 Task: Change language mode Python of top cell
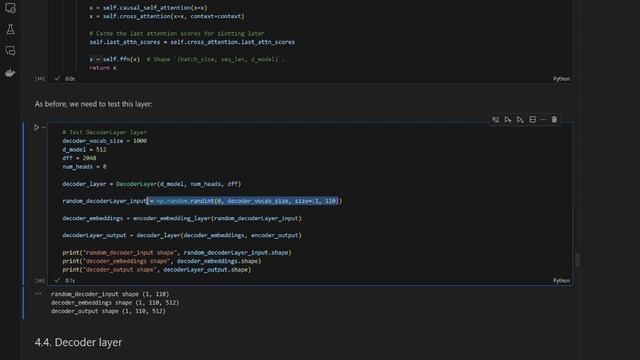[561, 79]
